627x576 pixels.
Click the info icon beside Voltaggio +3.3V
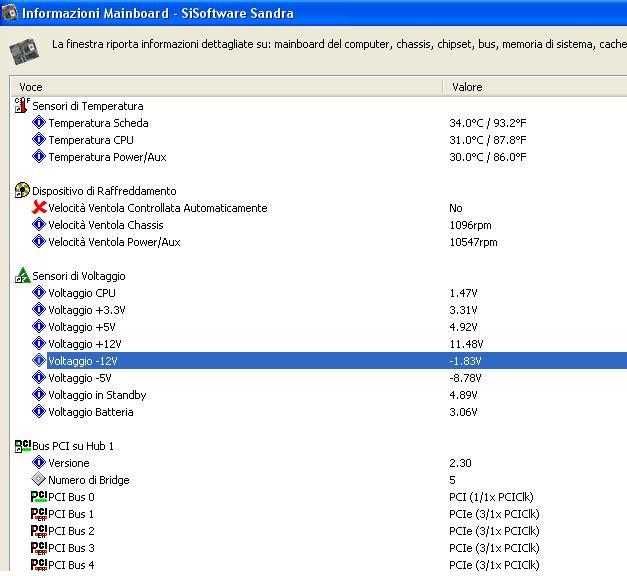coord(39,309)
